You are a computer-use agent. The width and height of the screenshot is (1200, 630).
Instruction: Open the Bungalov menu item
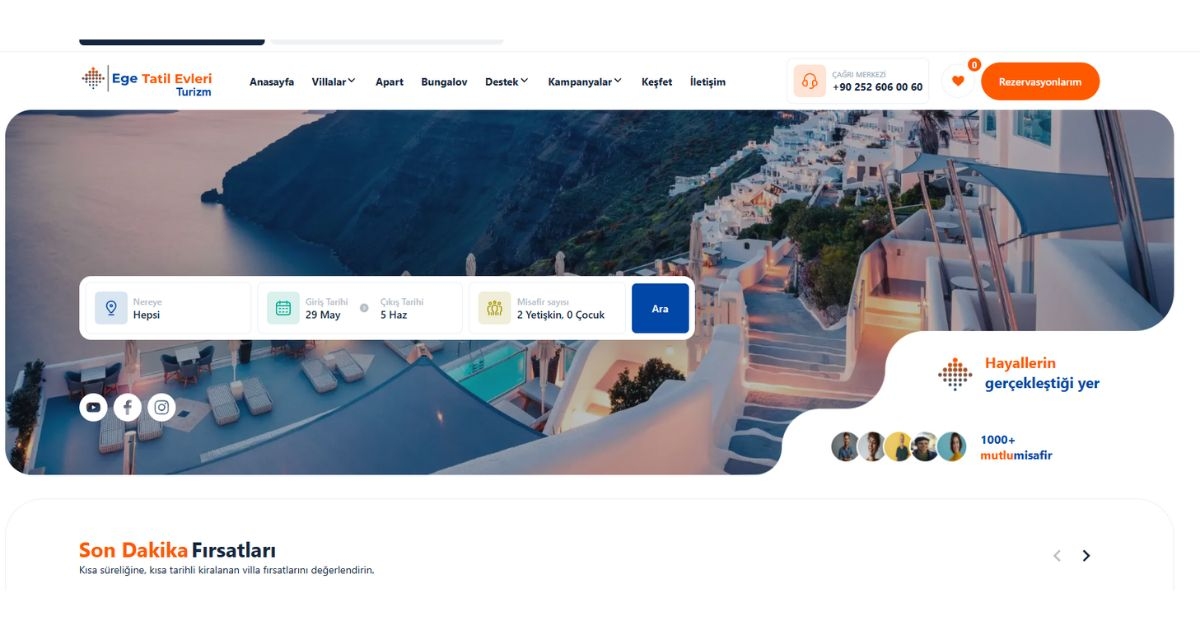444,82
